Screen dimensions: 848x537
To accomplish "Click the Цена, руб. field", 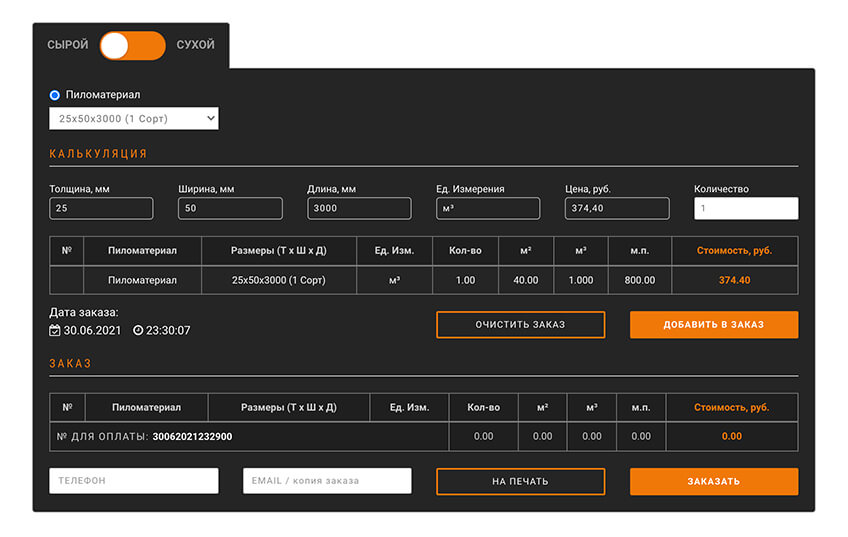I will [617, 208].
